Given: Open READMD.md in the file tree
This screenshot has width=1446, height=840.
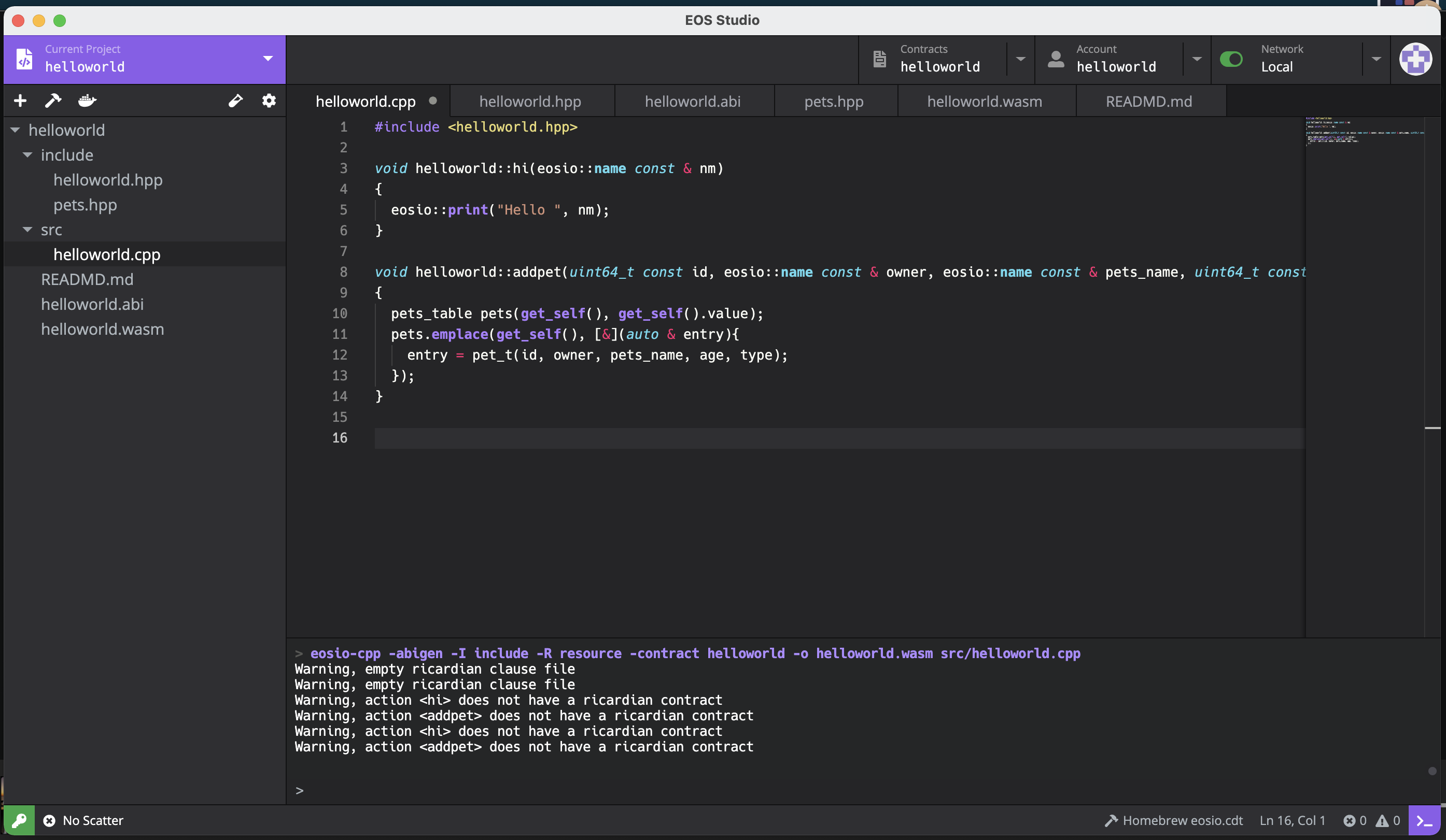Looking at the screenshot, I should [87, 279].
